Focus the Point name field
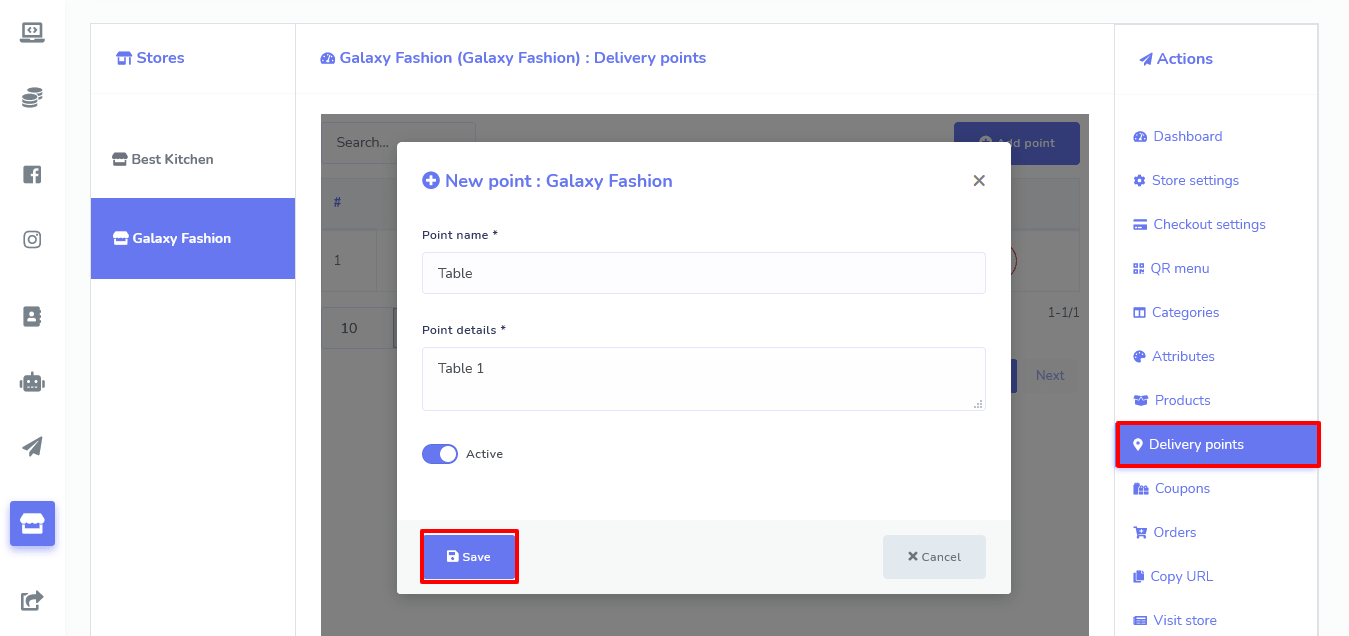The width and height of the screenshot is (1349, 636). 704,273
